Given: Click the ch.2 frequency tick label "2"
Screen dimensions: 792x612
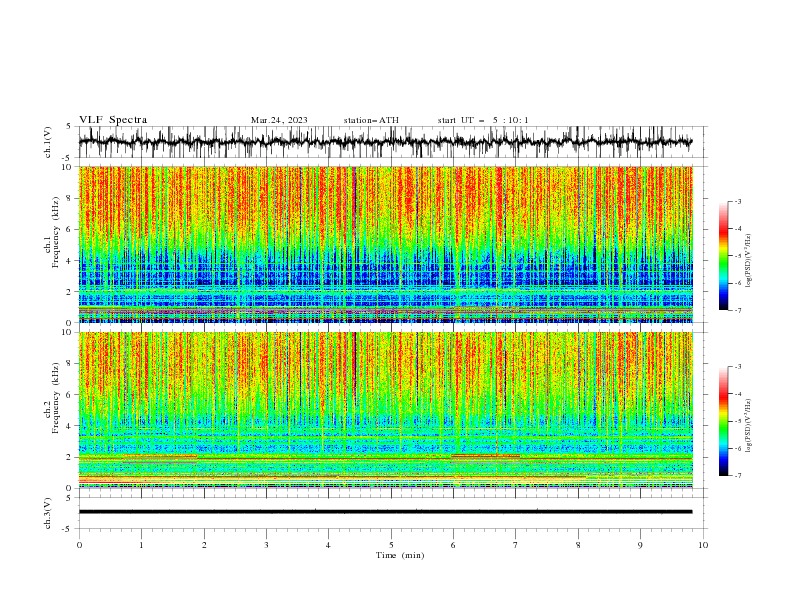Looking at the screenshot, I should pyautogui.click(x=70, y=457).
